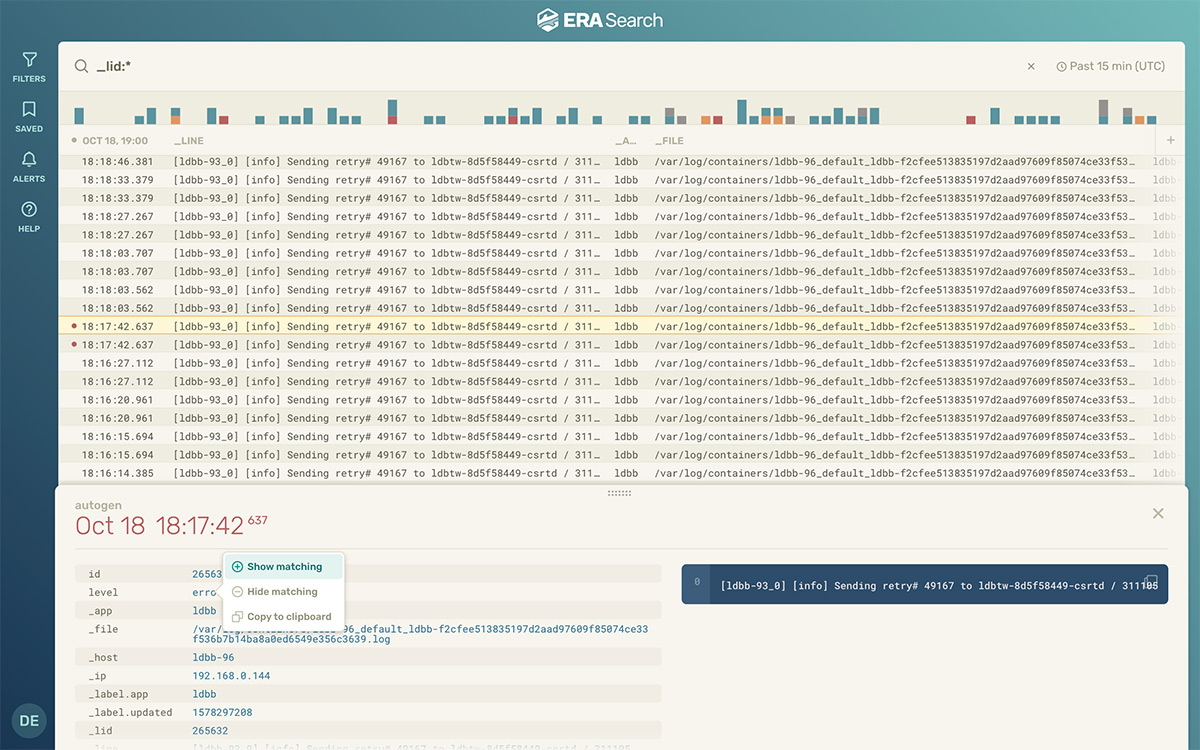Screen dimensions: 1200x750
Task: Open the Alerts section in the sidebar
Action: point(29,167)
